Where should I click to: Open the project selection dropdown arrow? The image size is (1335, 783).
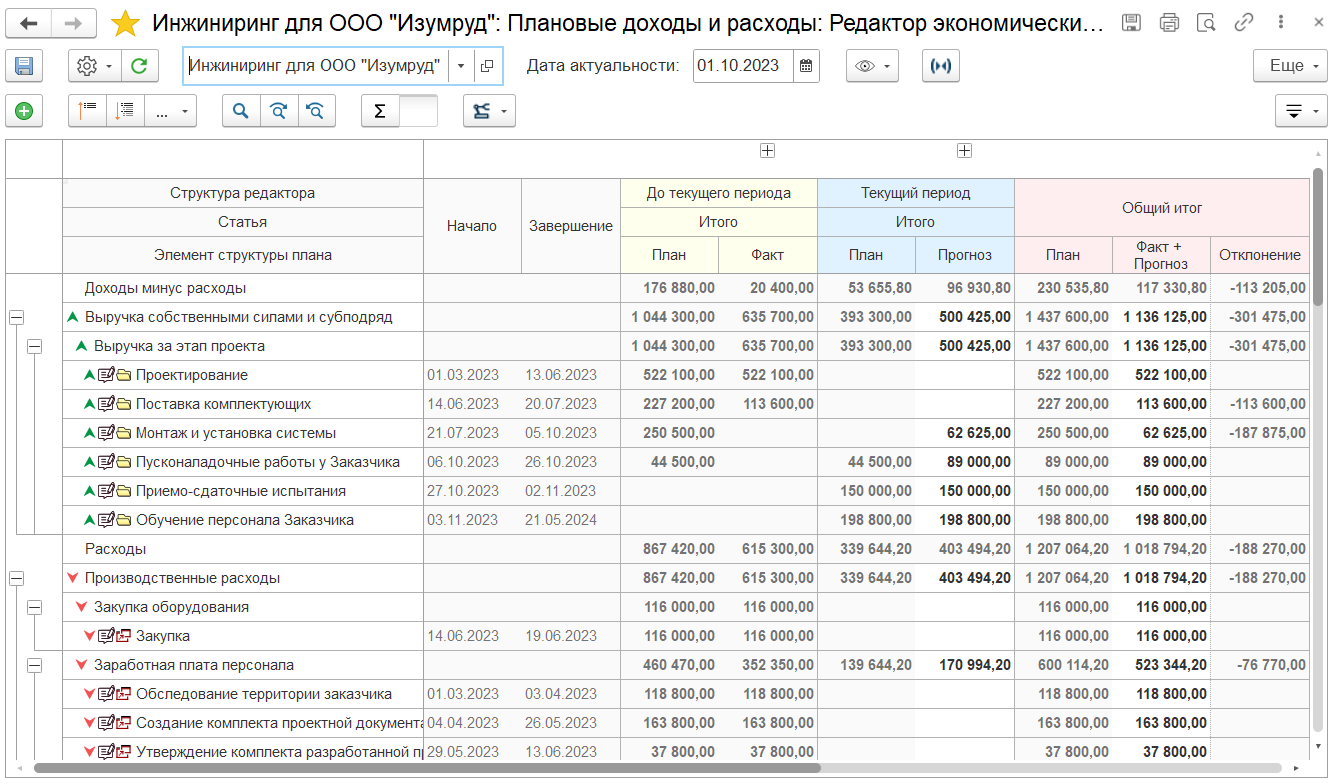(460, 66)
